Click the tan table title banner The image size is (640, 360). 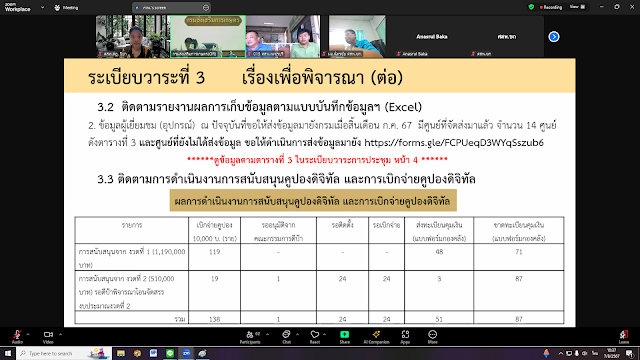(313, 200)
